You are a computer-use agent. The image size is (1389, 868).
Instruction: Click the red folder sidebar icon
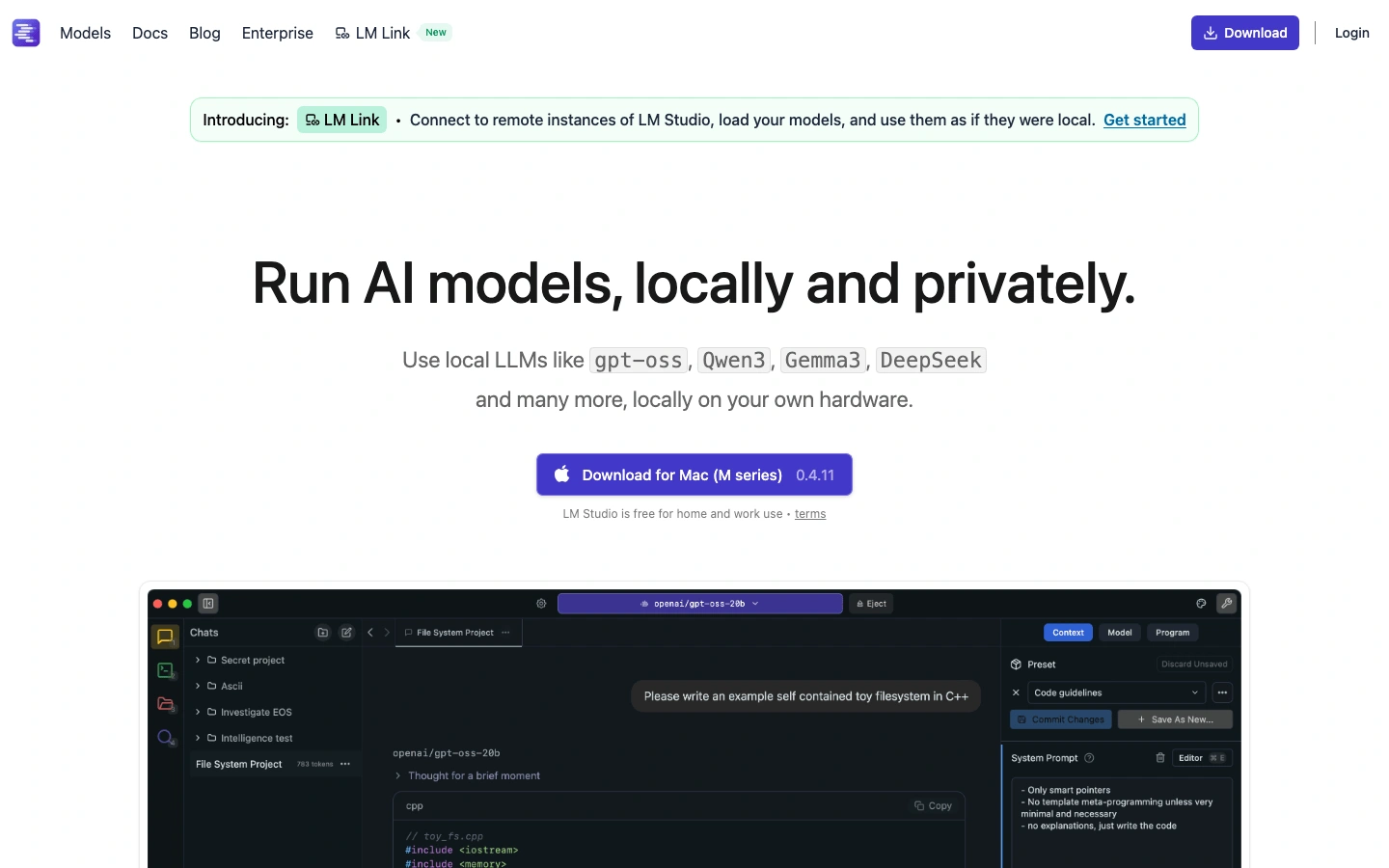(x=165, y=704)
